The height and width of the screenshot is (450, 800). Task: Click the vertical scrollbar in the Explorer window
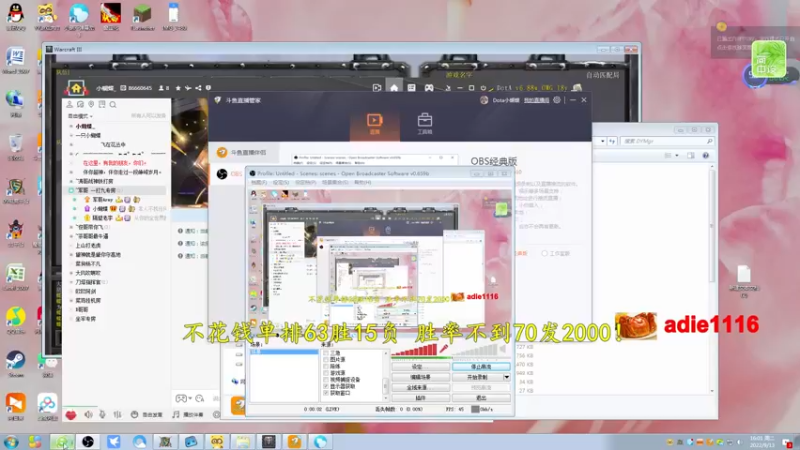pos(712,278)
